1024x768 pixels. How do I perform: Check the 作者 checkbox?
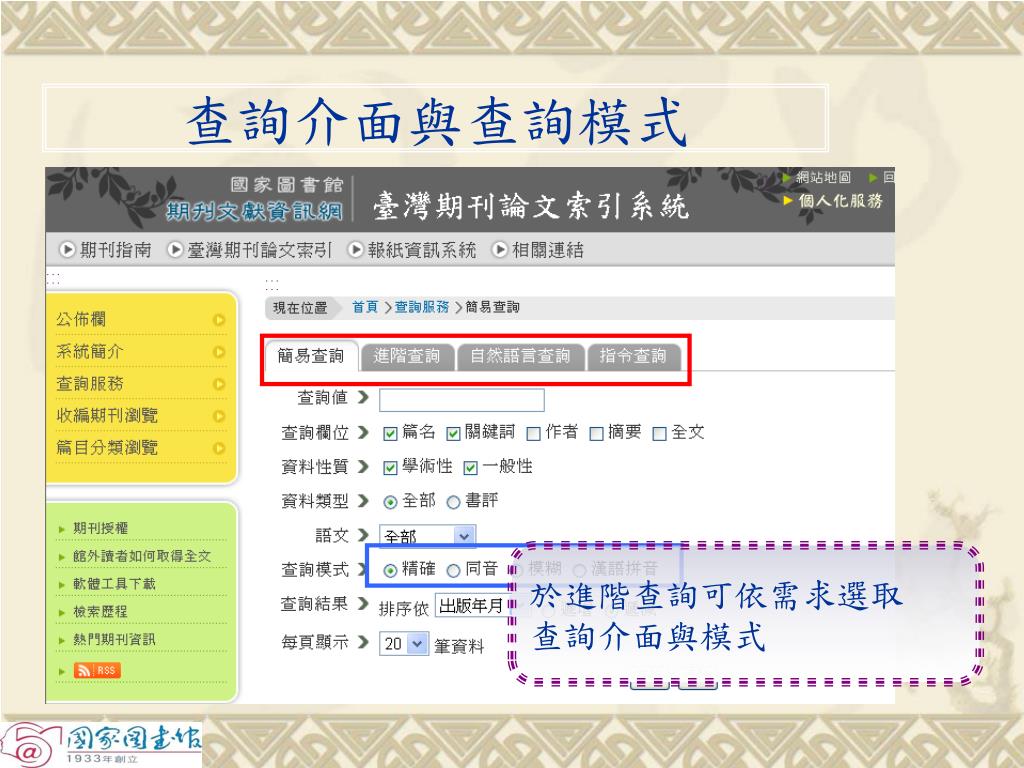(x=533, y=434)
